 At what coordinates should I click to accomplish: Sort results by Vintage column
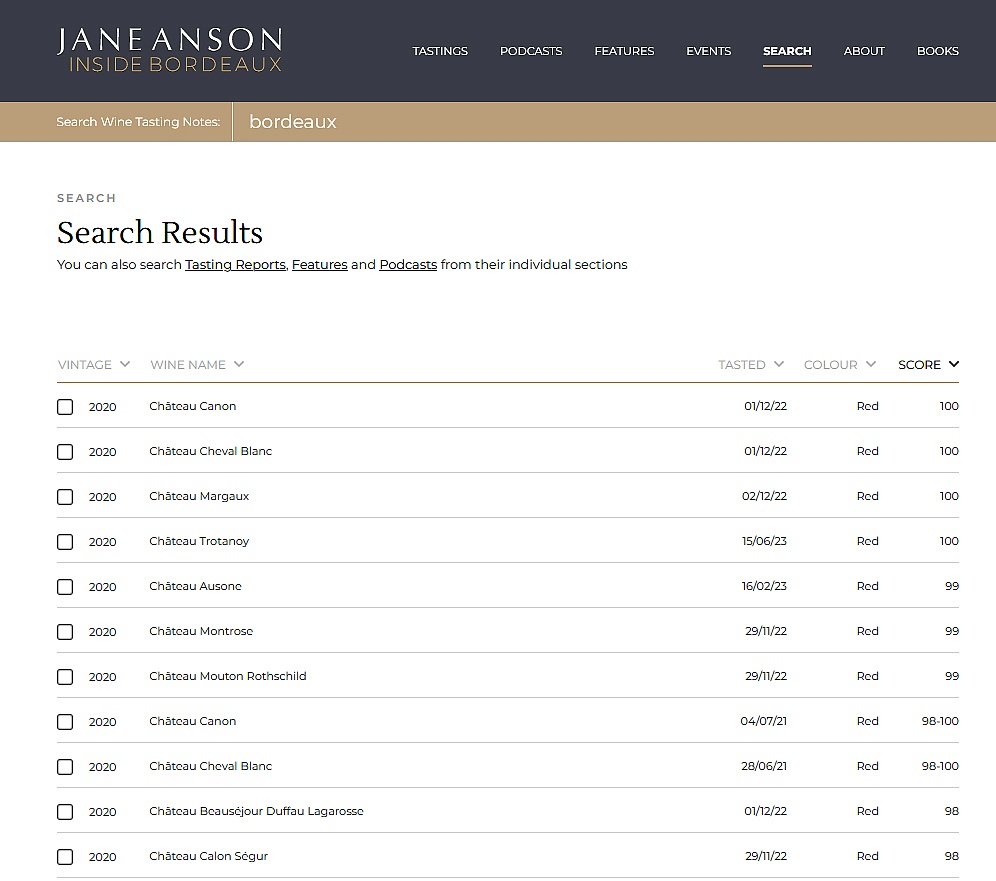[93, 365]
